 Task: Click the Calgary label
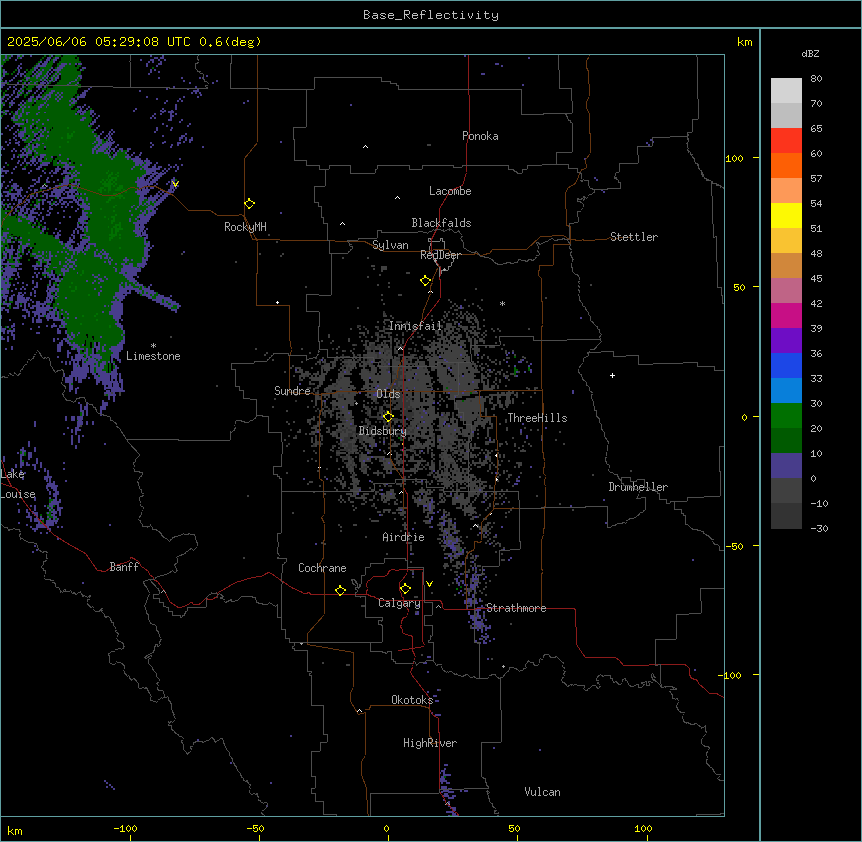[x=399, y=603]
